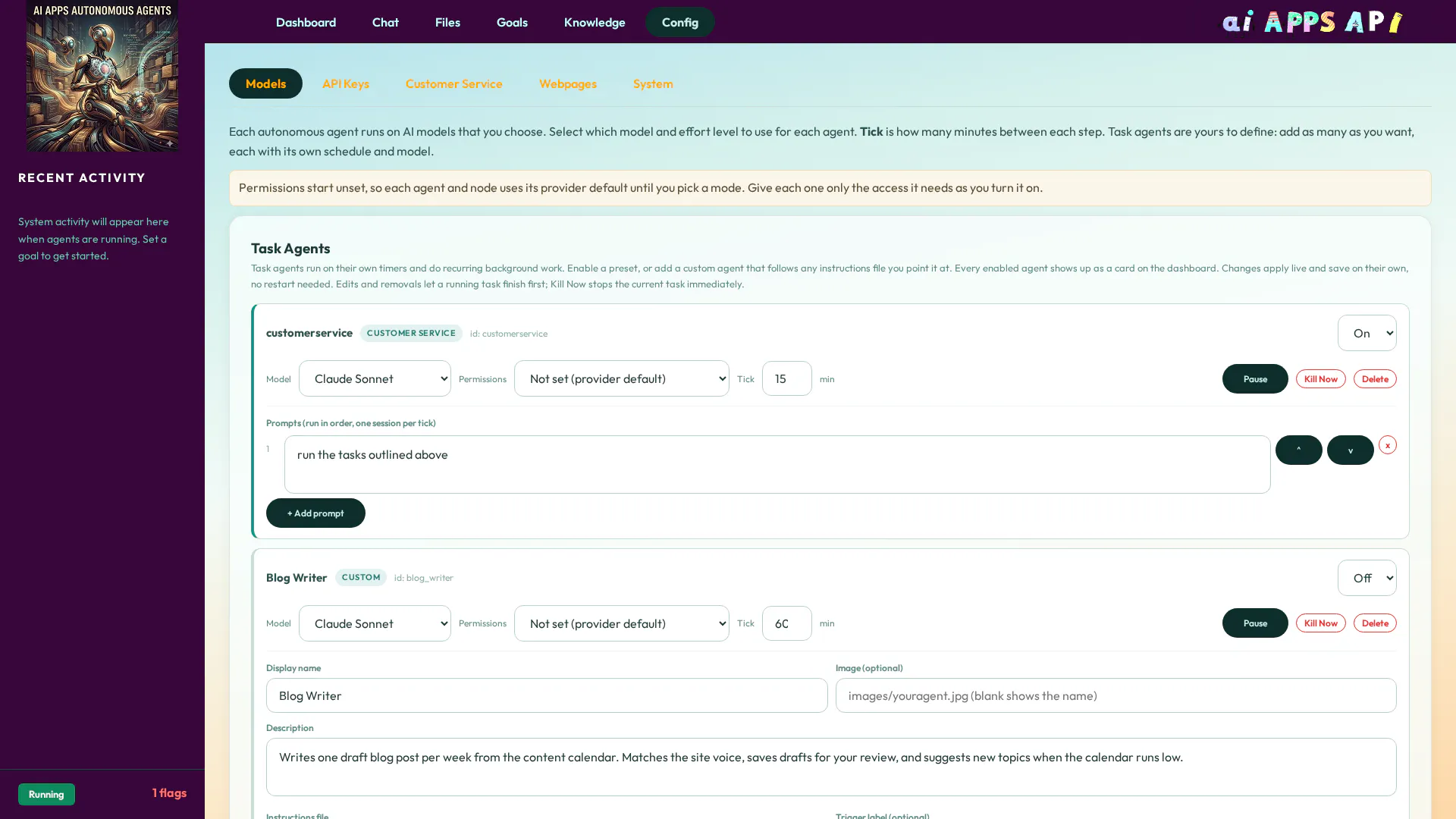Open the '1 flags' indicator
The width and height of the screenshot is (1456, 819).
[169, 793]
